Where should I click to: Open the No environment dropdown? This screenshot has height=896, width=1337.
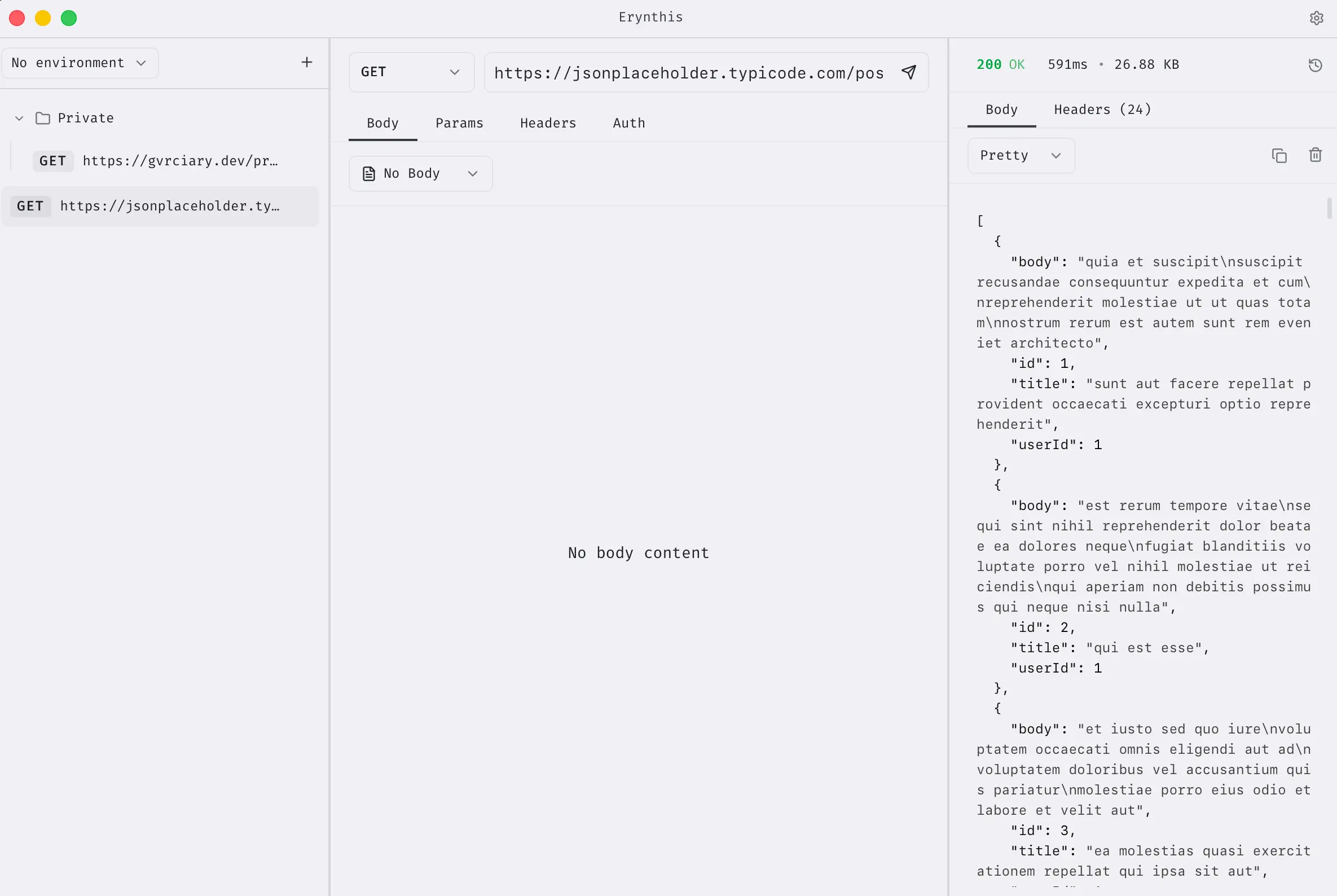(x=80, y=63)
